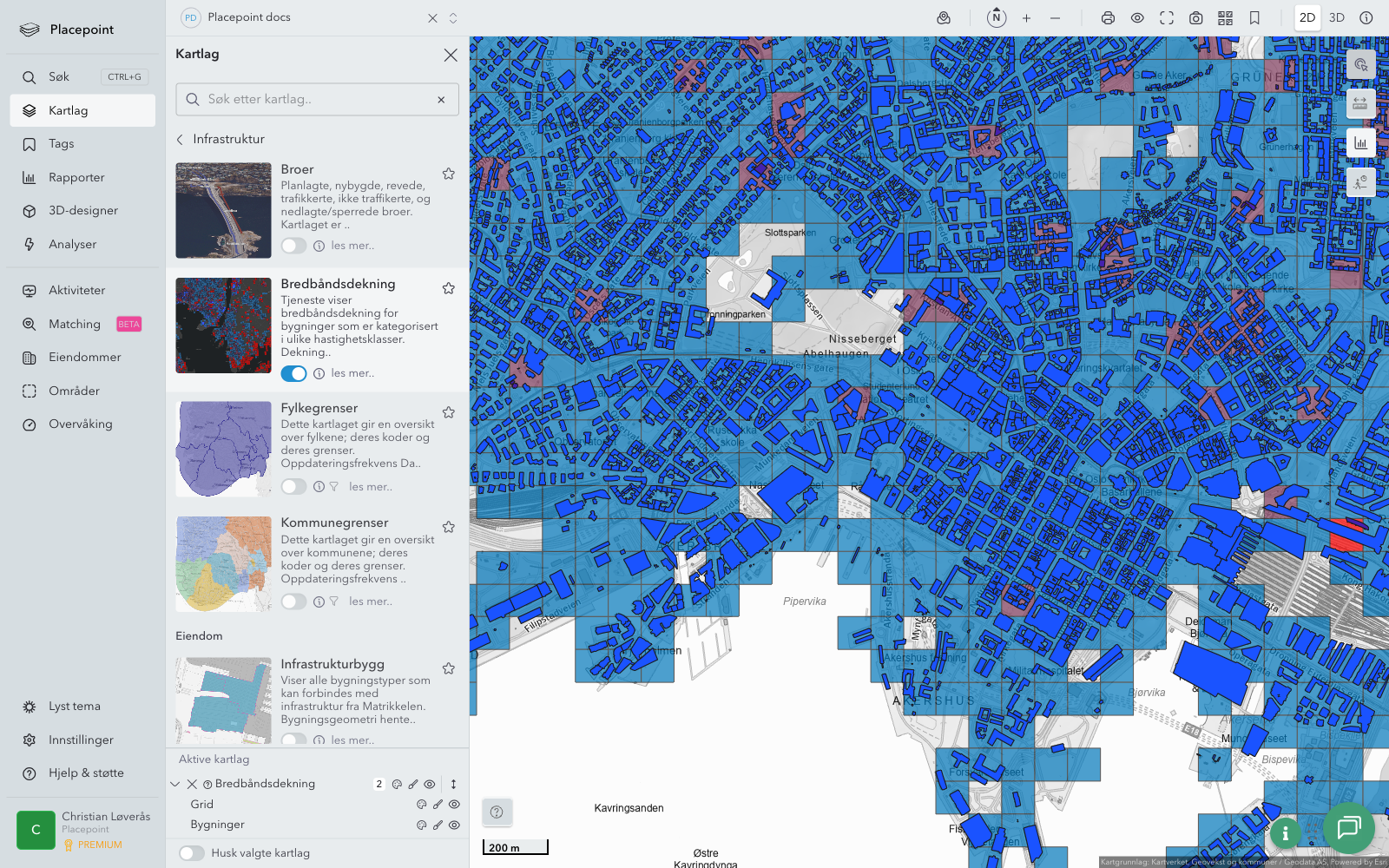Screen dimensions: 1389x868
Task: Favorite the Broer layer with star
Action: [x=449, y=174]
